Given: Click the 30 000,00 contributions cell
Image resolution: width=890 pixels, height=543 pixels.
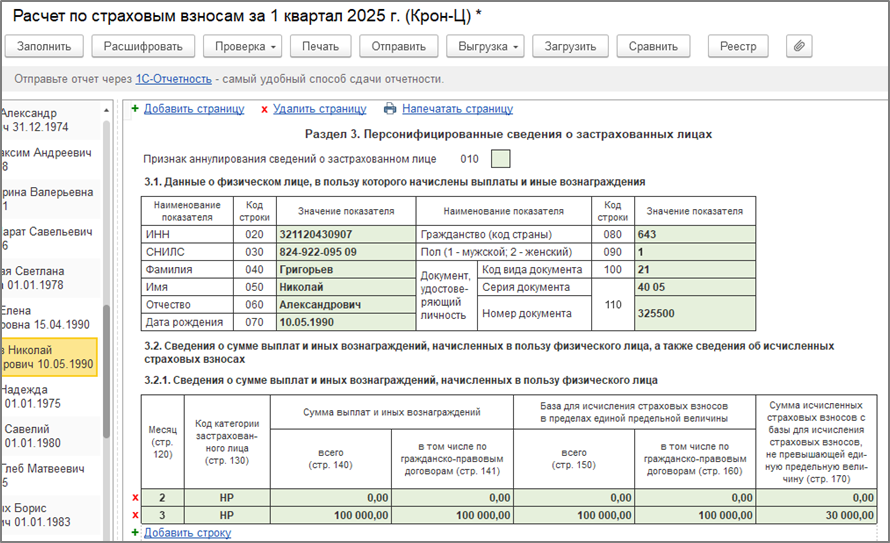Looking at the screenshot, I should click(x=816, y=515).
